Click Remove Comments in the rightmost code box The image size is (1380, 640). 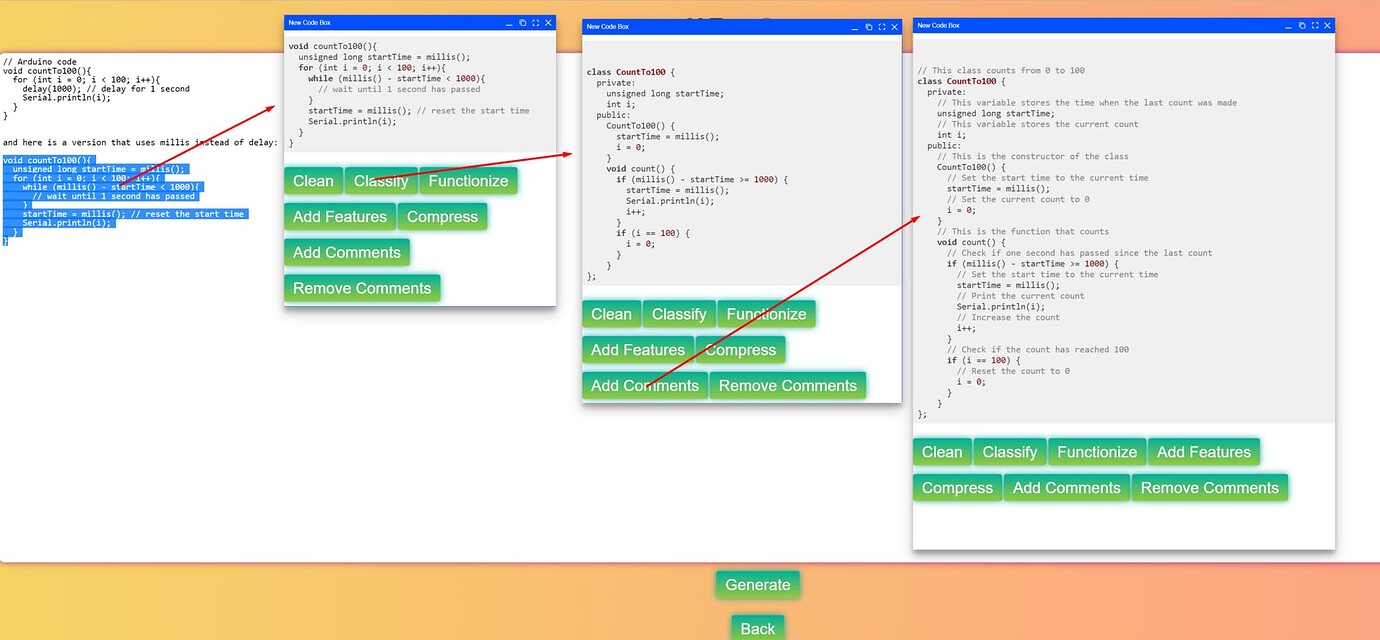click(x=1210, y=487)
